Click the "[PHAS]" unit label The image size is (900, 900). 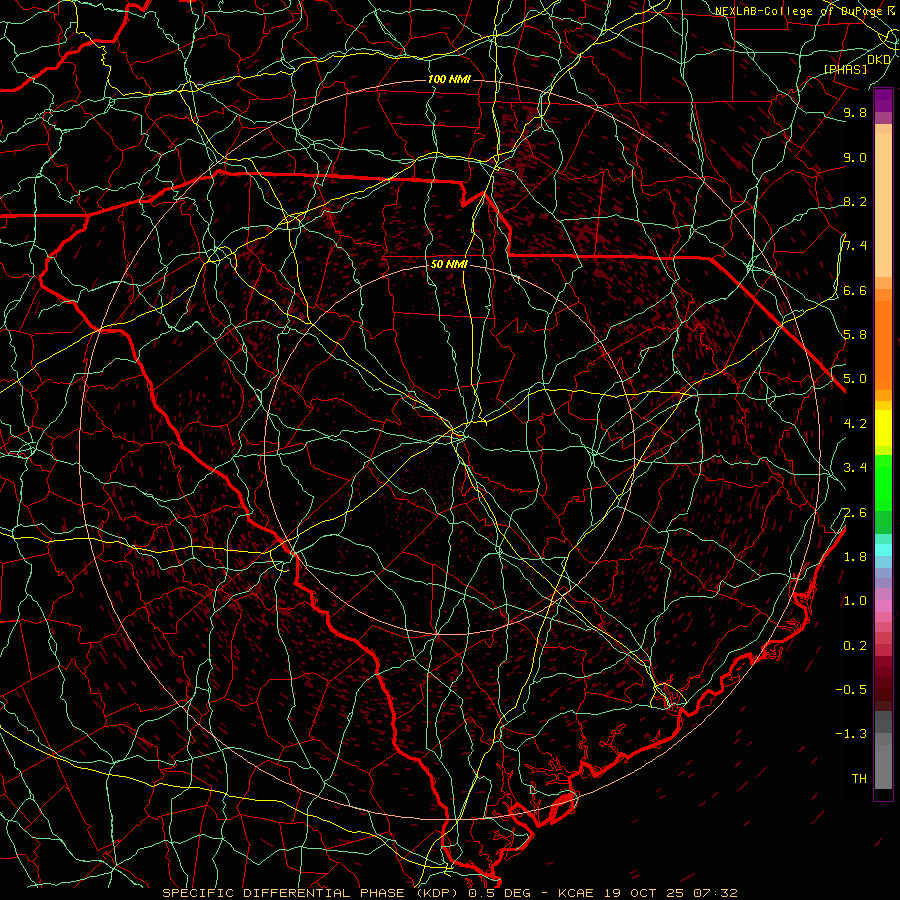[845, 69]
